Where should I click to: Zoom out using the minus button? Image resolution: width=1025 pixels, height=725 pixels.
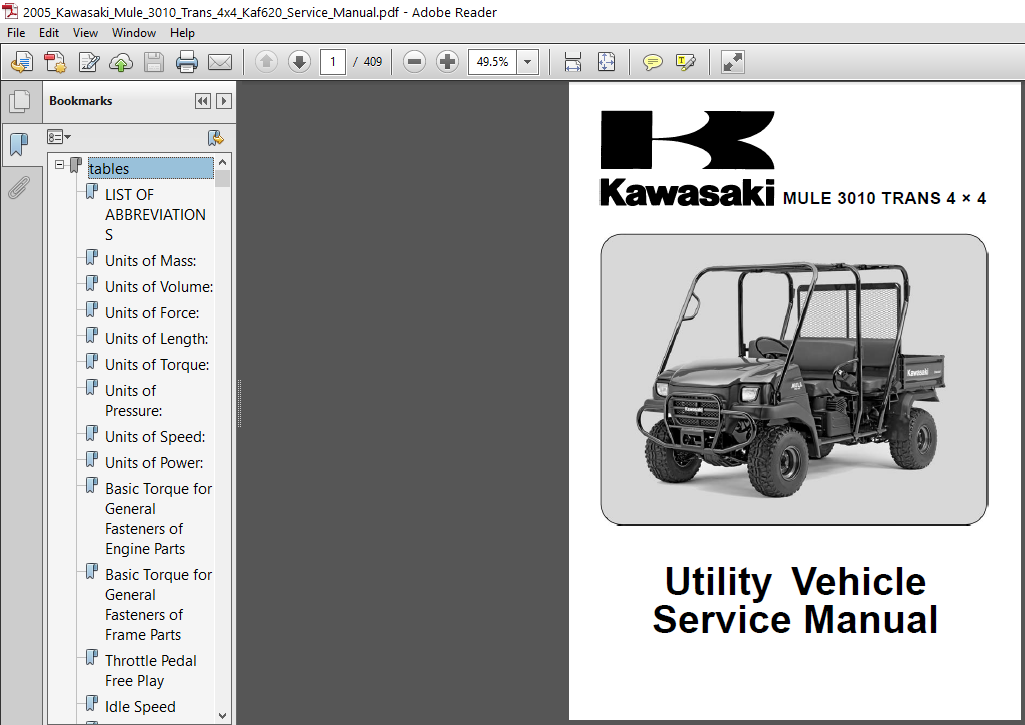click(414, 62)
